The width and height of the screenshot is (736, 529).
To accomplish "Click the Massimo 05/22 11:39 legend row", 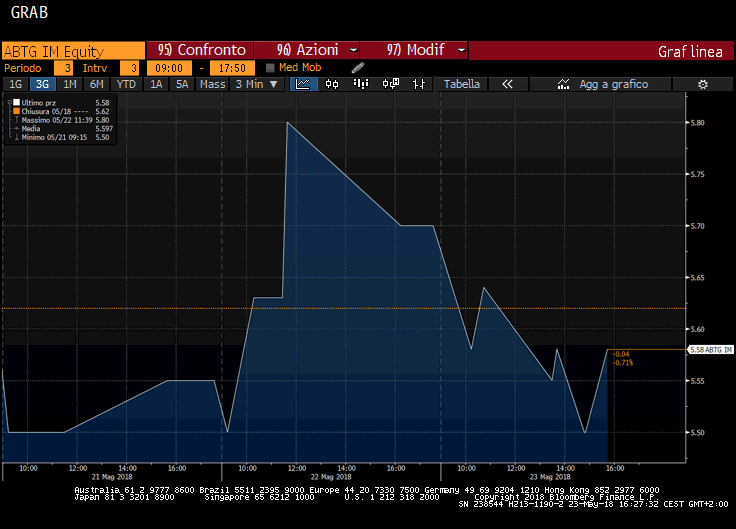I will tap(62, 120).
